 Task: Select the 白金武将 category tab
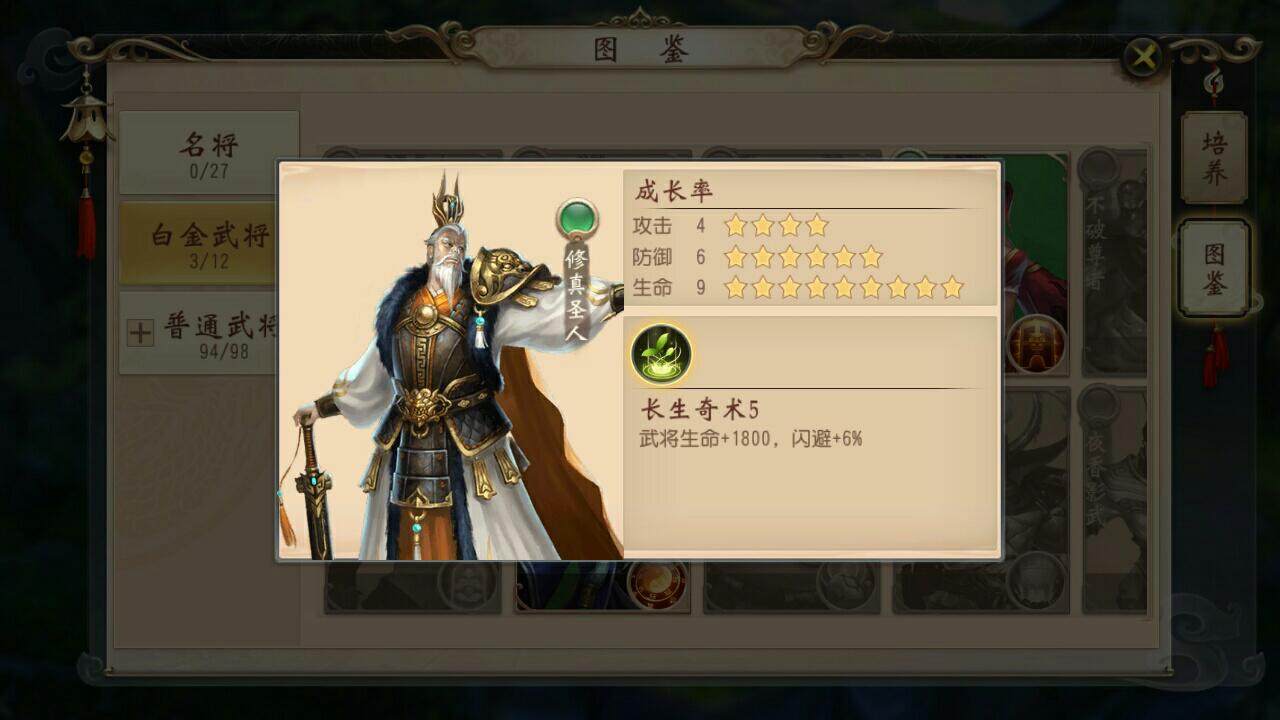click(x=199, y=243)
